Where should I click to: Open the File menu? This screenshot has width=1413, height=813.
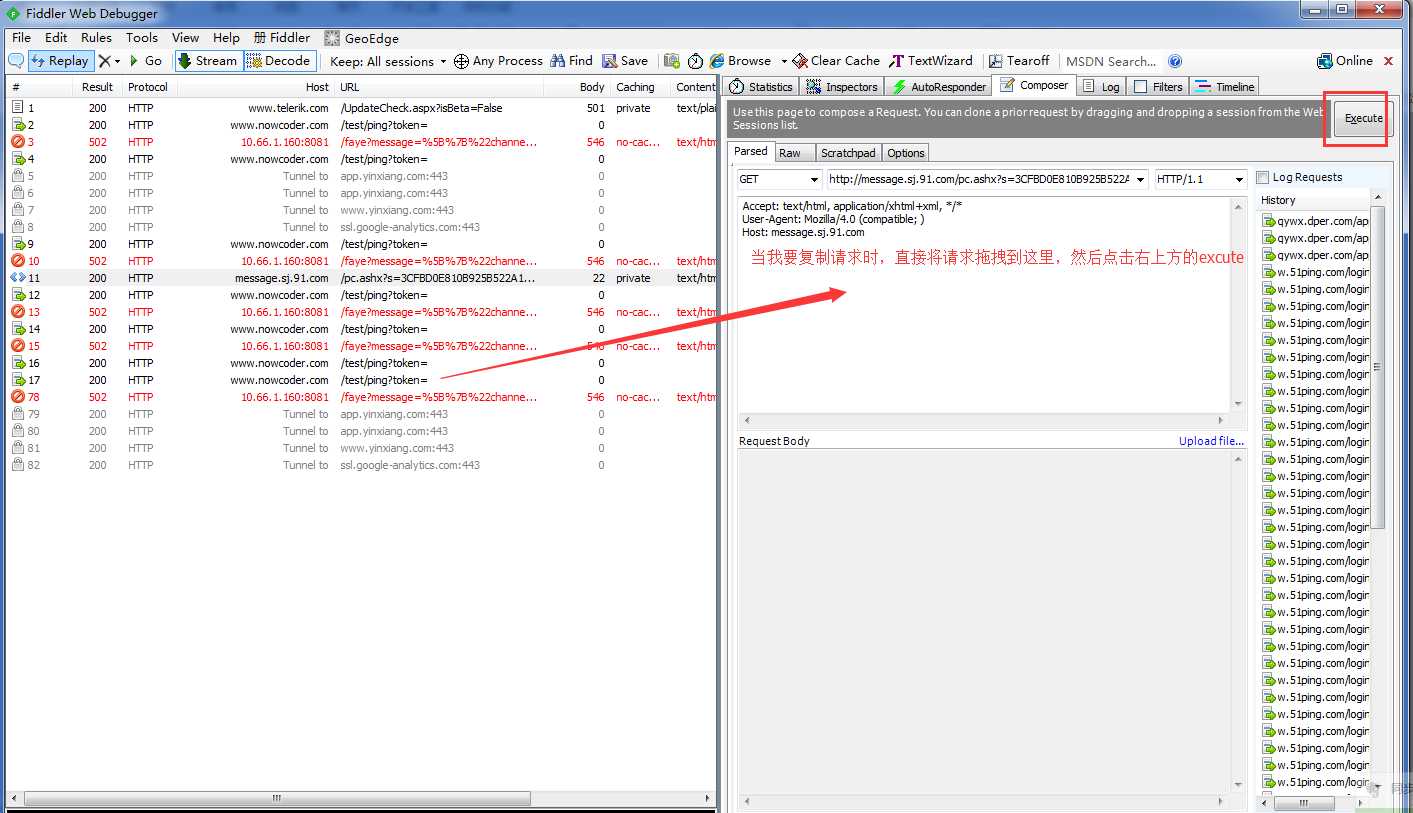[x=21, y=38]
